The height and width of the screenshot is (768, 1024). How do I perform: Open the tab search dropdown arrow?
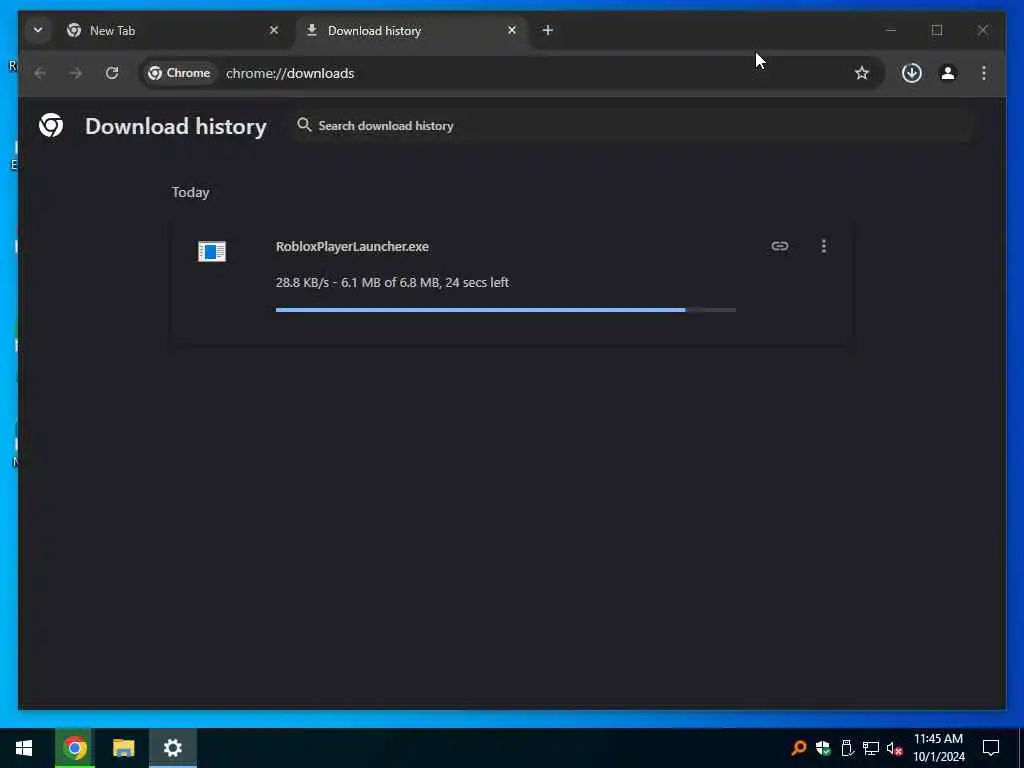tap(38, 30)
